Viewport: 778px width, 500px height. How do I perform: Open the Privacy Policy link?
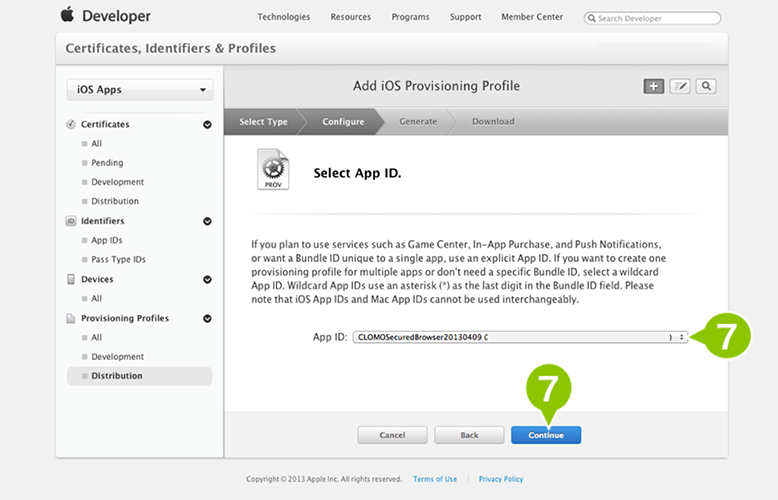[501, 479]
